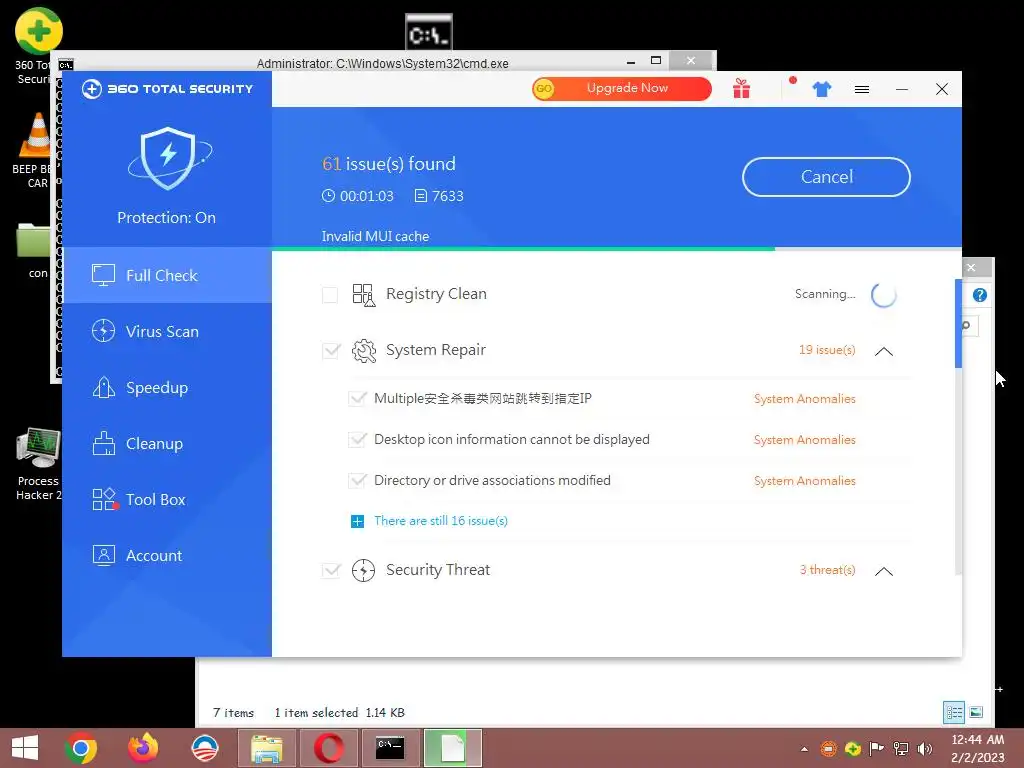Toggle the Registry Clean checkbox
The width and height of the screenshot is (1024, 768).
click(x=330, y=295)
